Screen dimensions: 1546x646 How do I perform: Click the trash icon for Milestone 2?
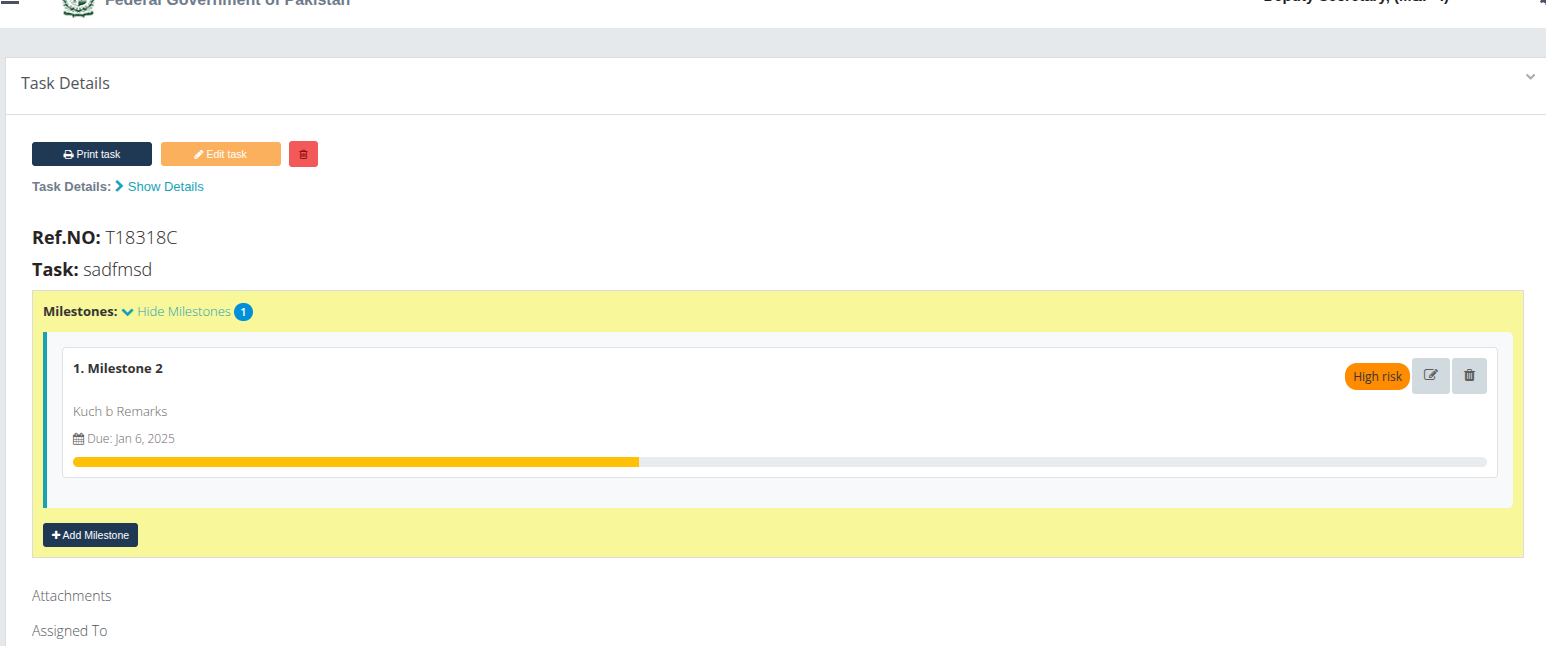(1469, 376)
